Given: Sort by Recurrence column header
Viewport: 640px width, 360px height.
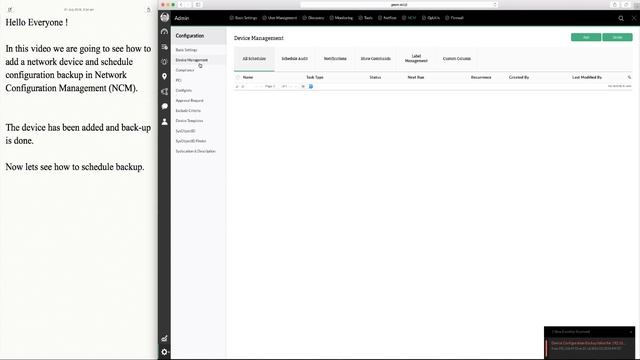Looking at the screenshot, I should coord(481,77).
